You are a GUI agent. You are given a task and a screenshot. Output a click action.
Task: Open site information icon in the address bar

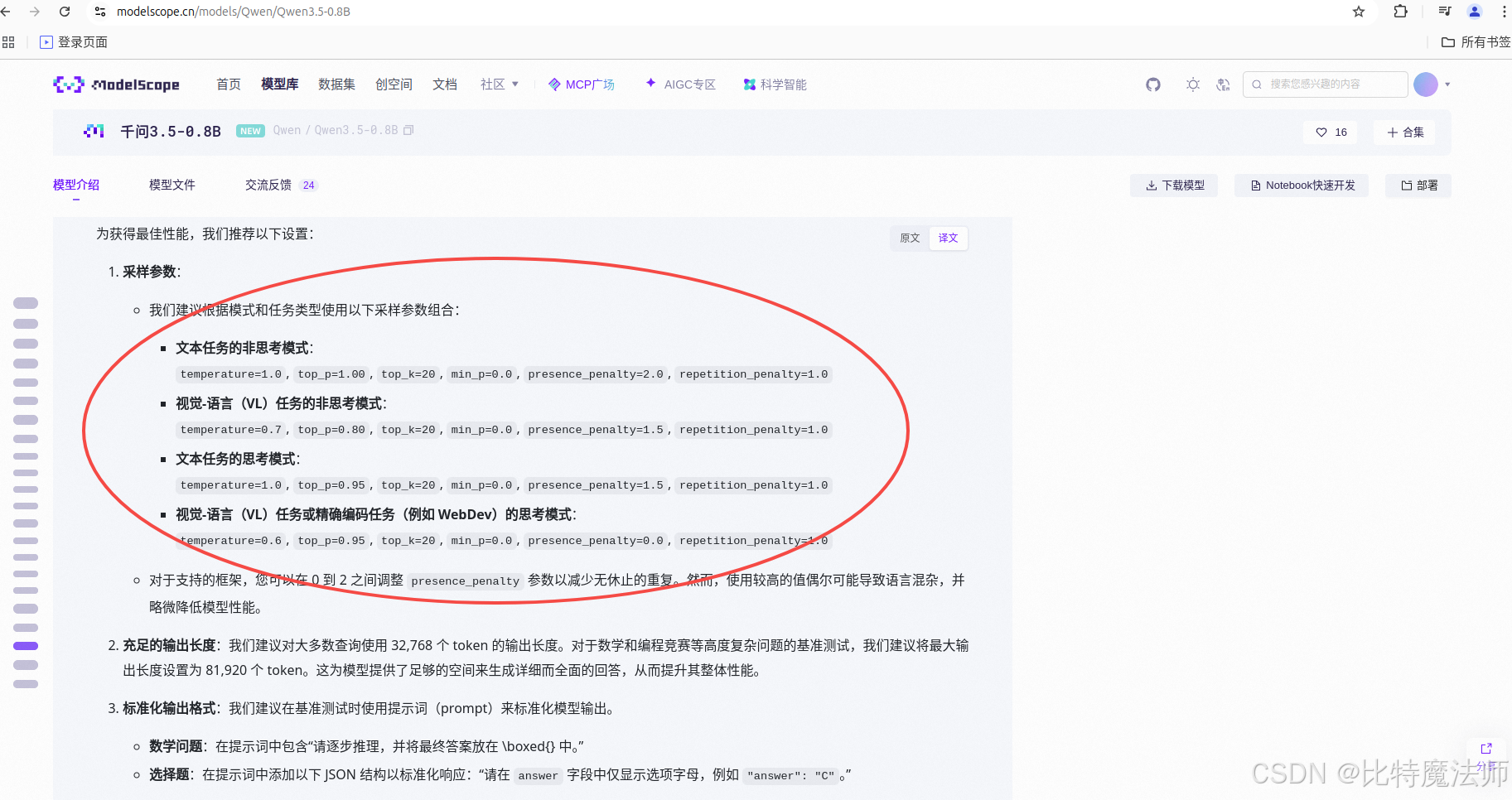tap(100, 12)
